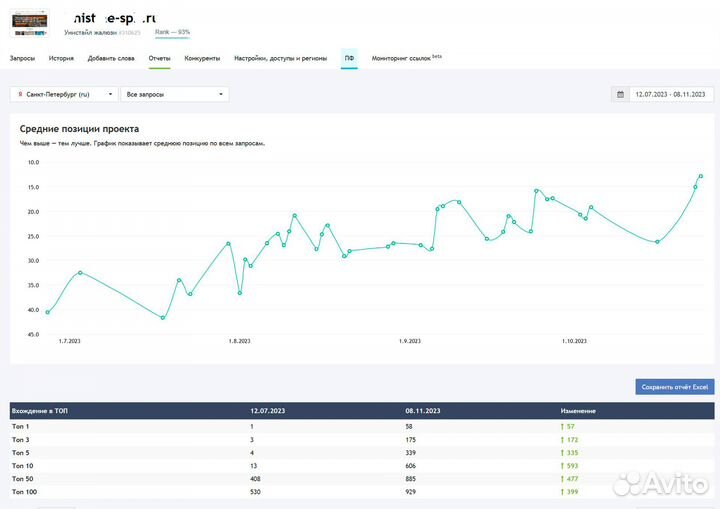Go to the Добавить слова tab
720x509 pixels.
[111, 59]
